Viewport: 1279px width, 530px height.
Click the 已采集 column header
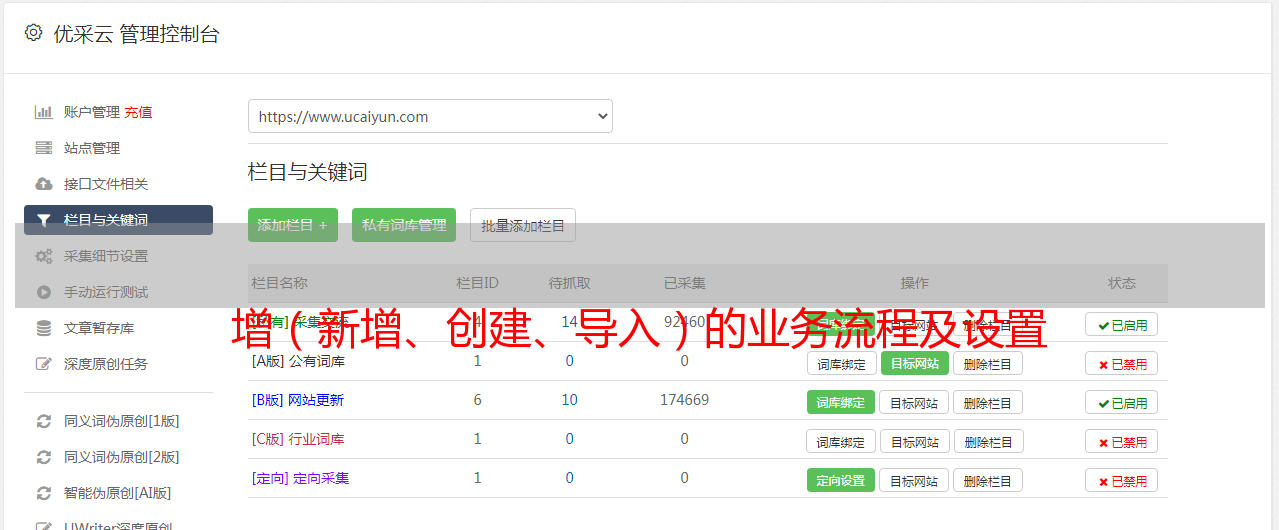click(684, 283)
